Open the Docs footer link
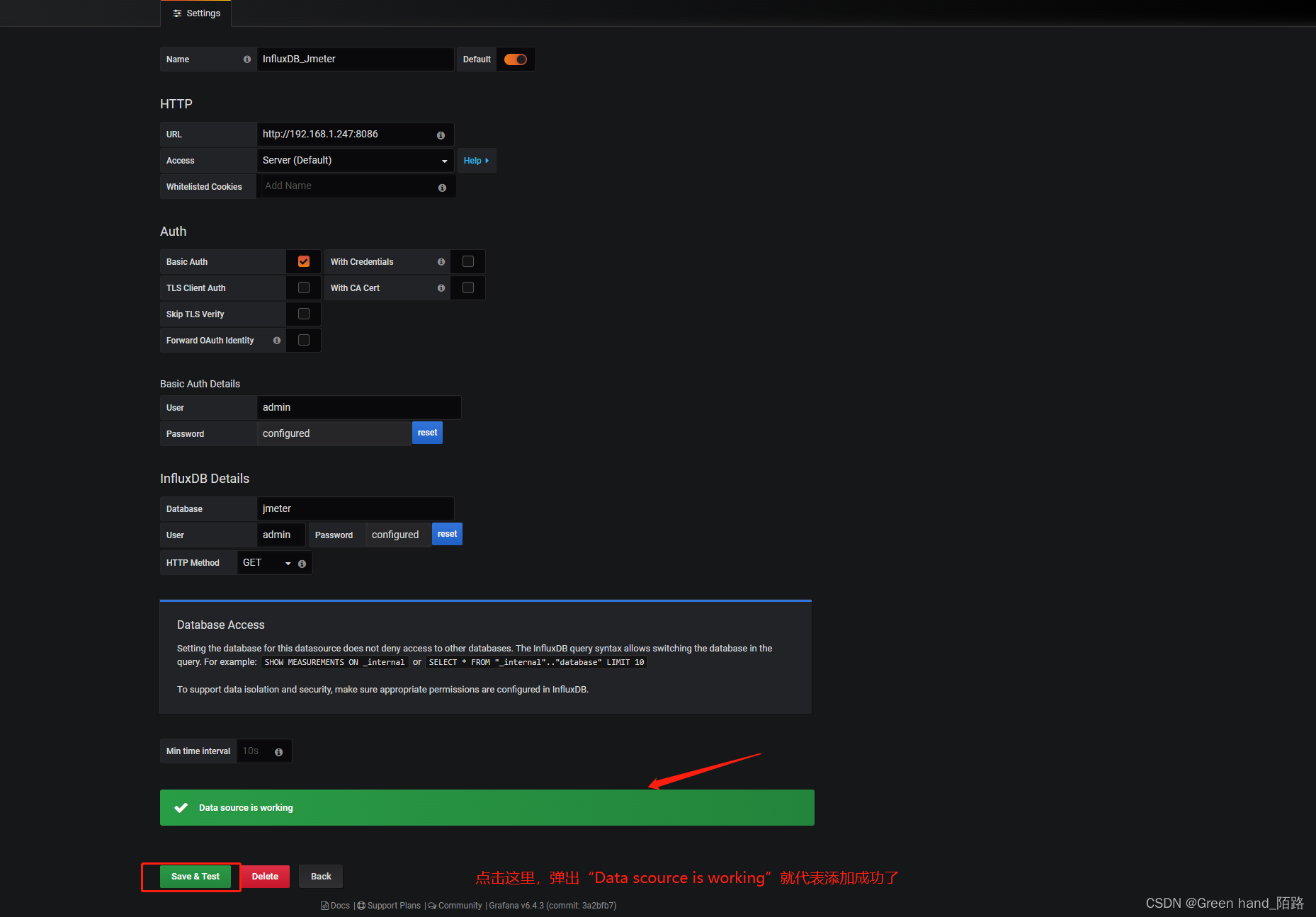The height and width of the screenshot is (917, 1316). (x=336, y=906)
